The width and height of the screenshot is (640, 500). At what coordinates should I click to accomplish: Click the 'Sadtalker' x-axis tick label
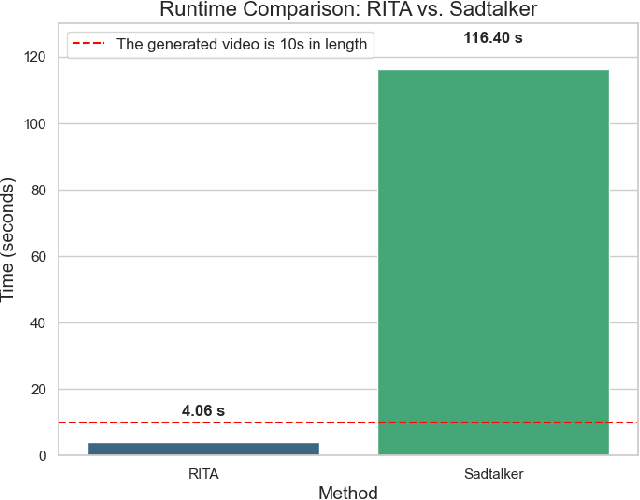click(x=493, y=473)
